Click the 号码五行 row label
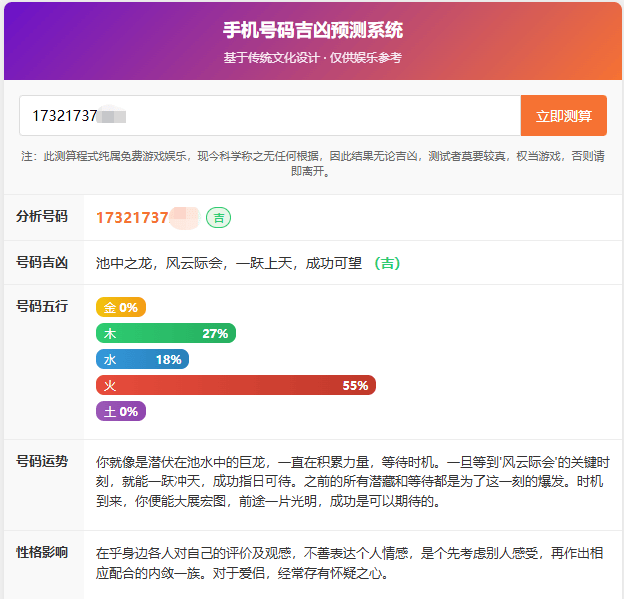Viewport: 624px width, 599px height. click(42, 306)
